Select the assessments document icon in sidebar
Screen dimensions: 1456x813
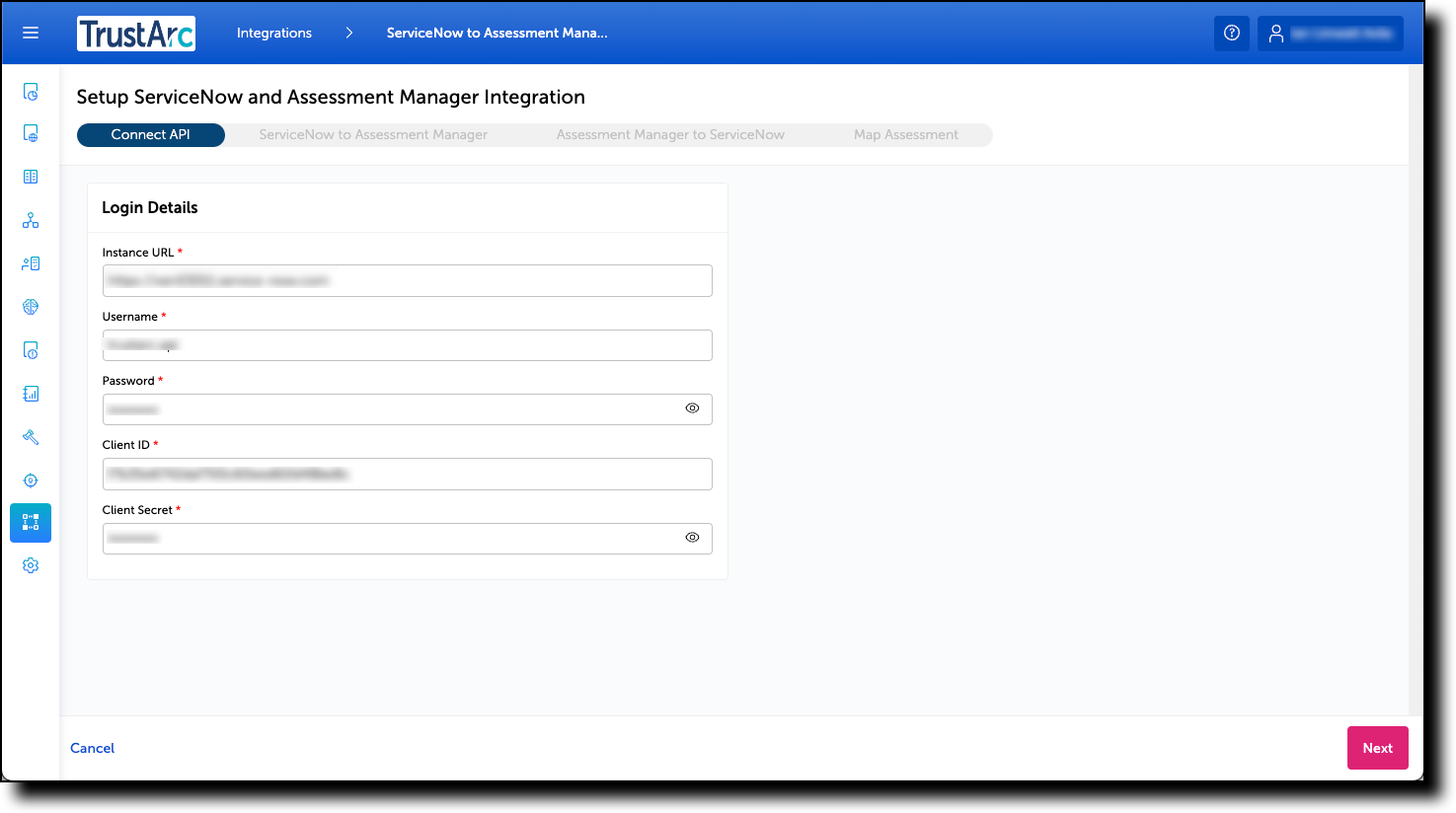[x=30, y=91]
